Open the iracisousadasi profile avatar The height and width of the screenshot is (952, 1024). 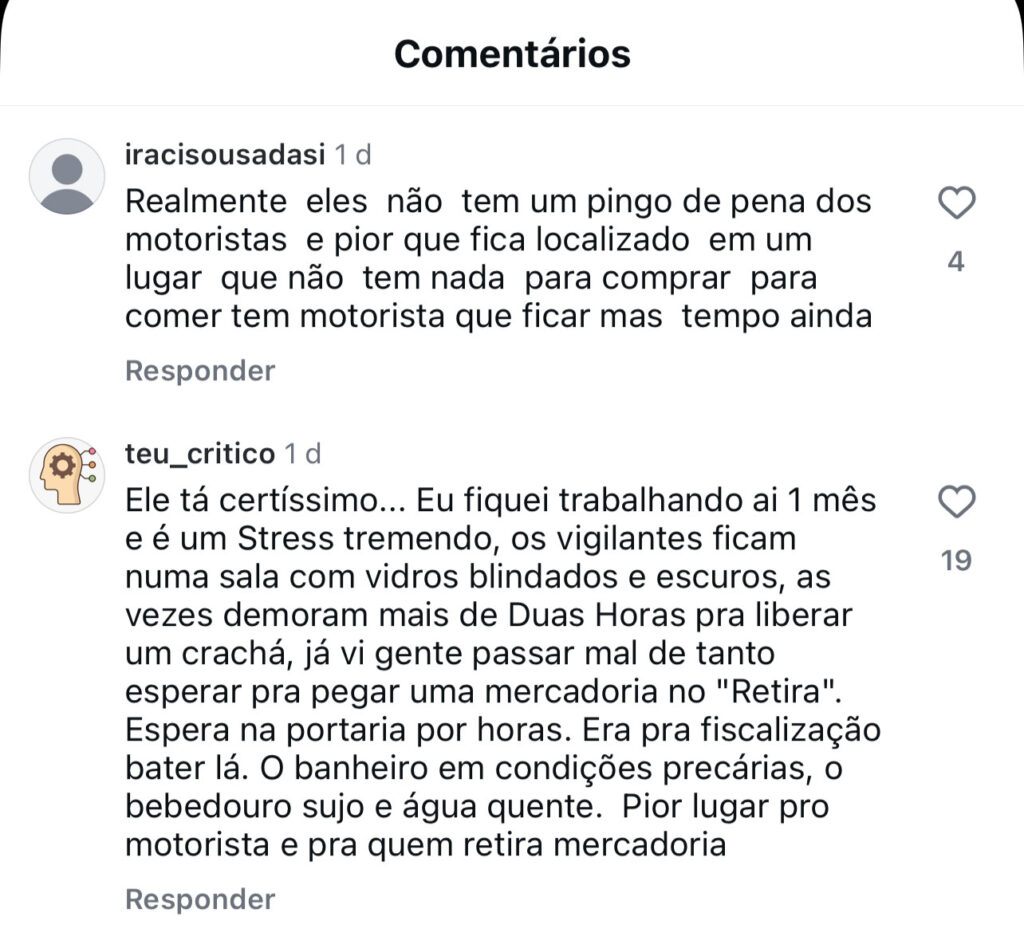coord(67,176)
